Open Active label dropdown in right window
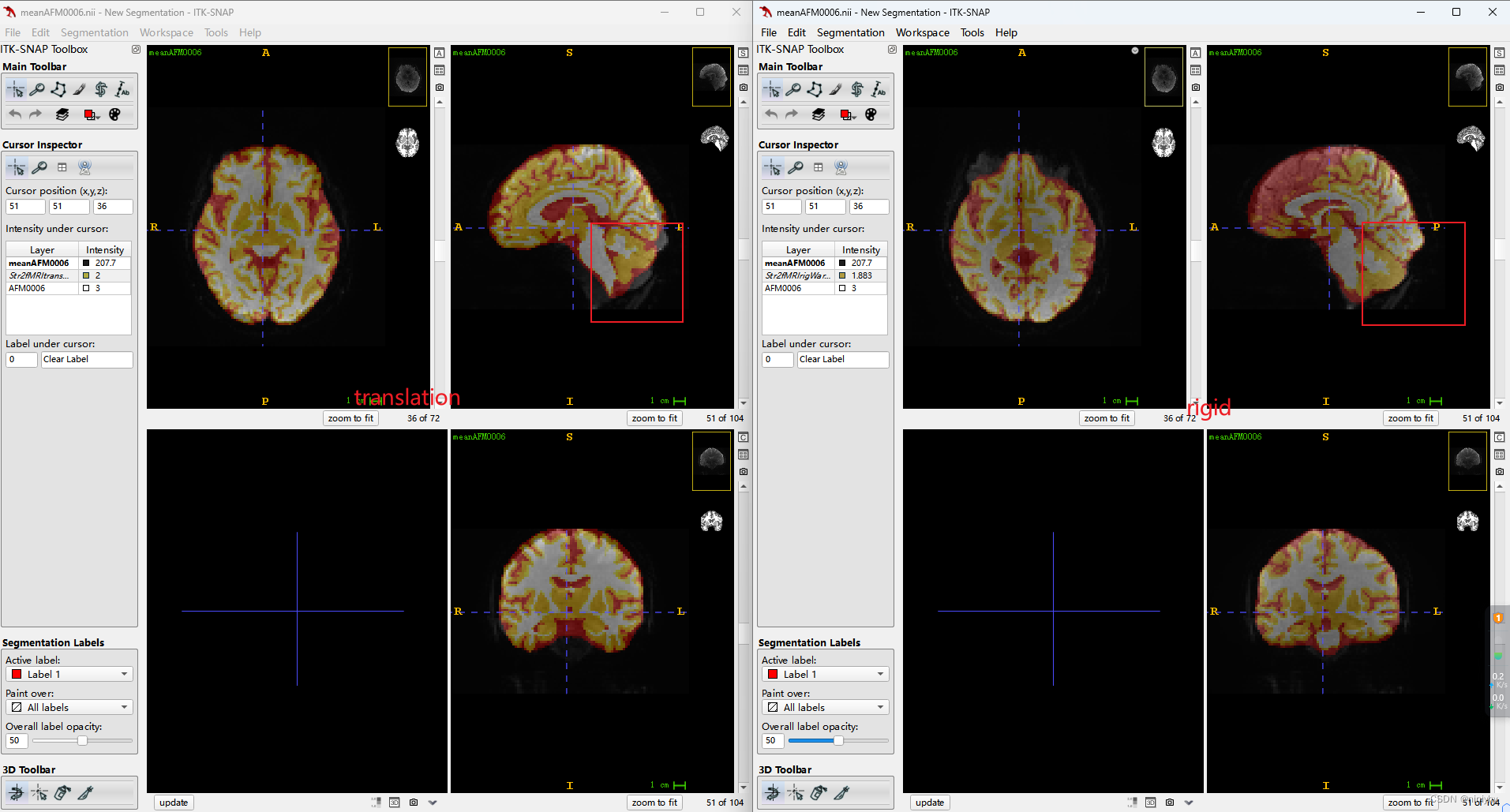 tap(826, 675)
